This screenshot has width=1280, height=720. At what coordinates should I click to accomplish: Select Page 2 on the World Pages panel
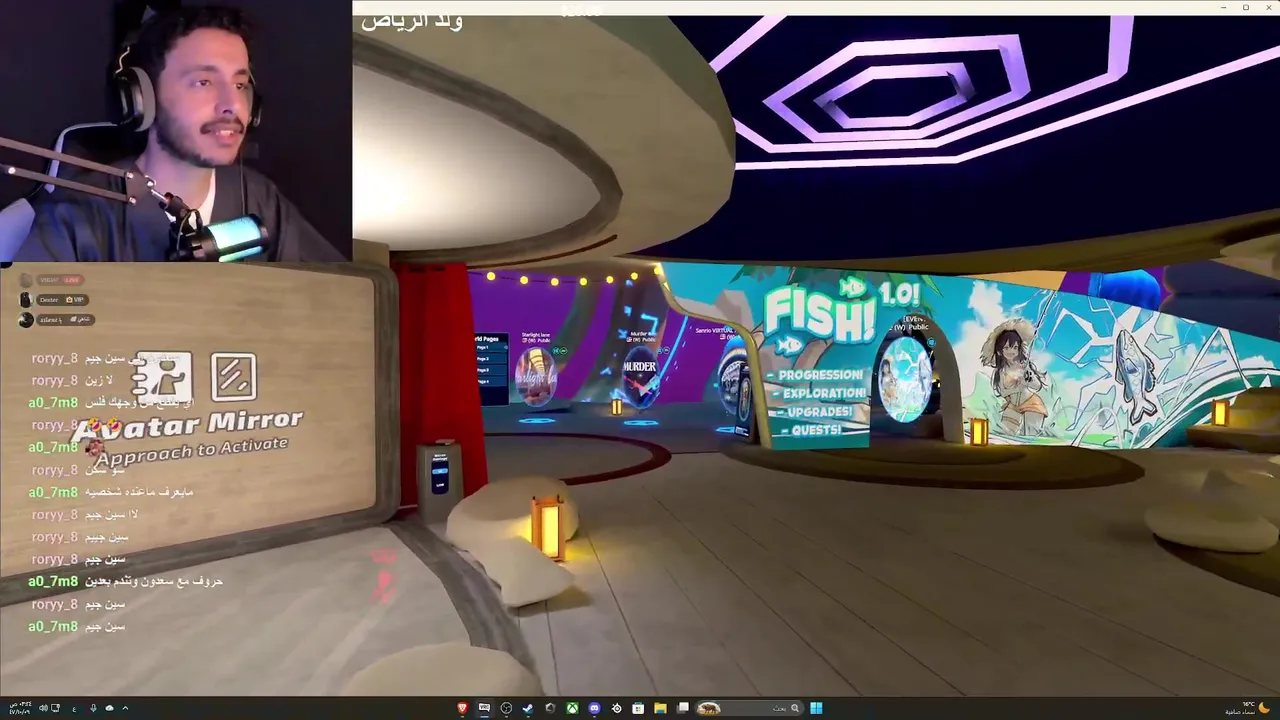coord(491,359)
